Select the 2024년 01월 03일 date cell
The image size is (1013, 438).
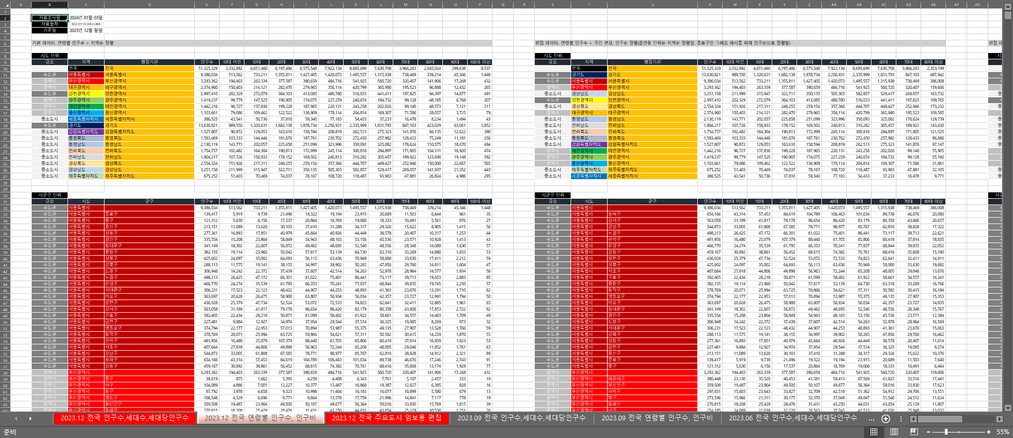(x=88, y=18)
